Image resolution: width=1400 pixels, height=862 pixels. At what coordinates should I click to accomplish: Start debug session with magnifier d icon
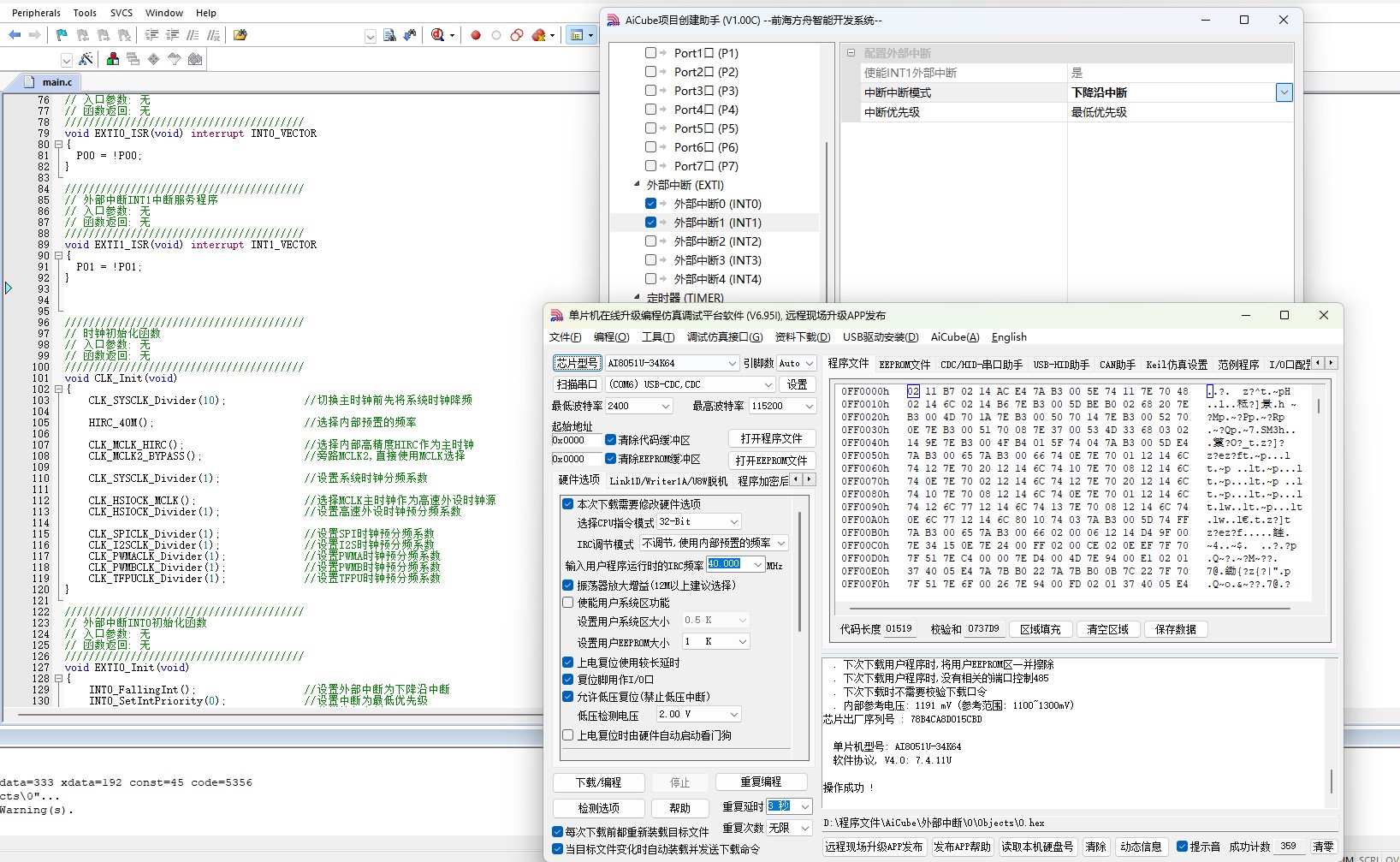tap(438, 35)
